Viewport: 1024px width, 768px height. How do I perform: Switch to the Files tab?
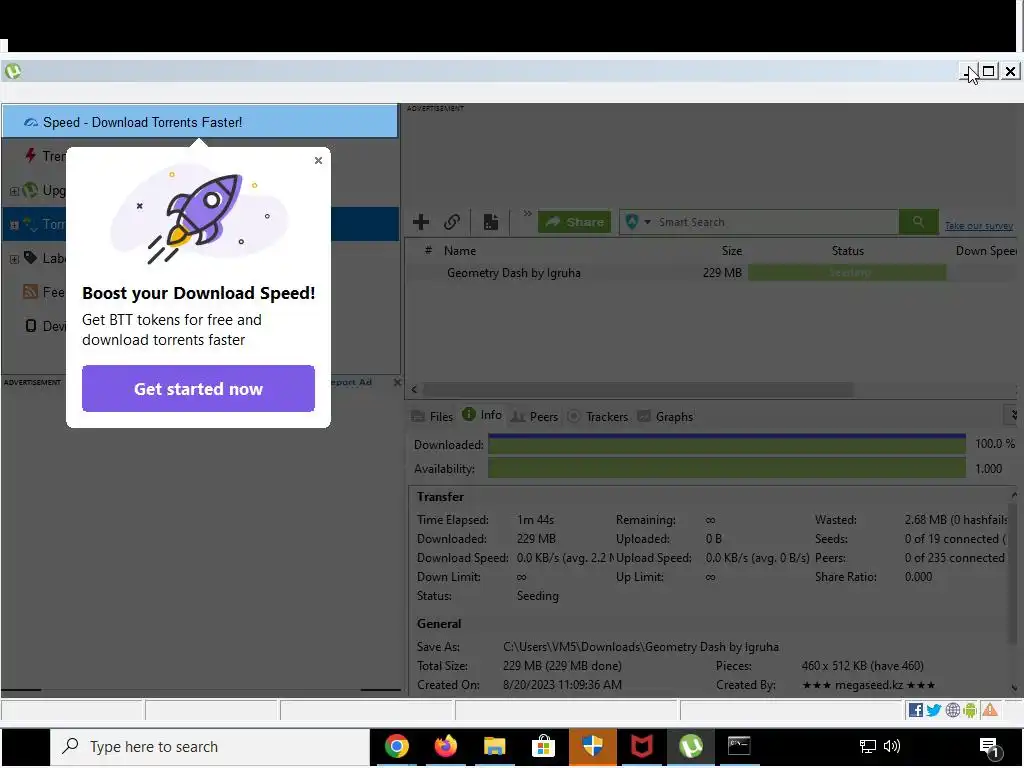(432, 417)
